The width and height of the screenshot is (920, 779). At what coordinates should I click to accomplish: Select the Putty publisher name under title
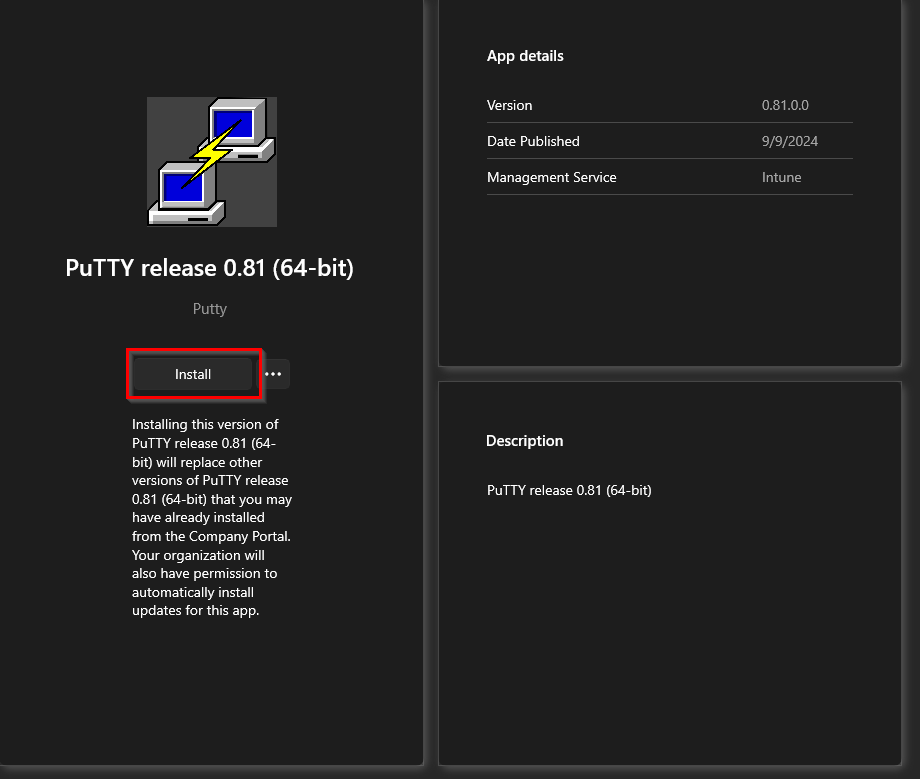(209, 309)
